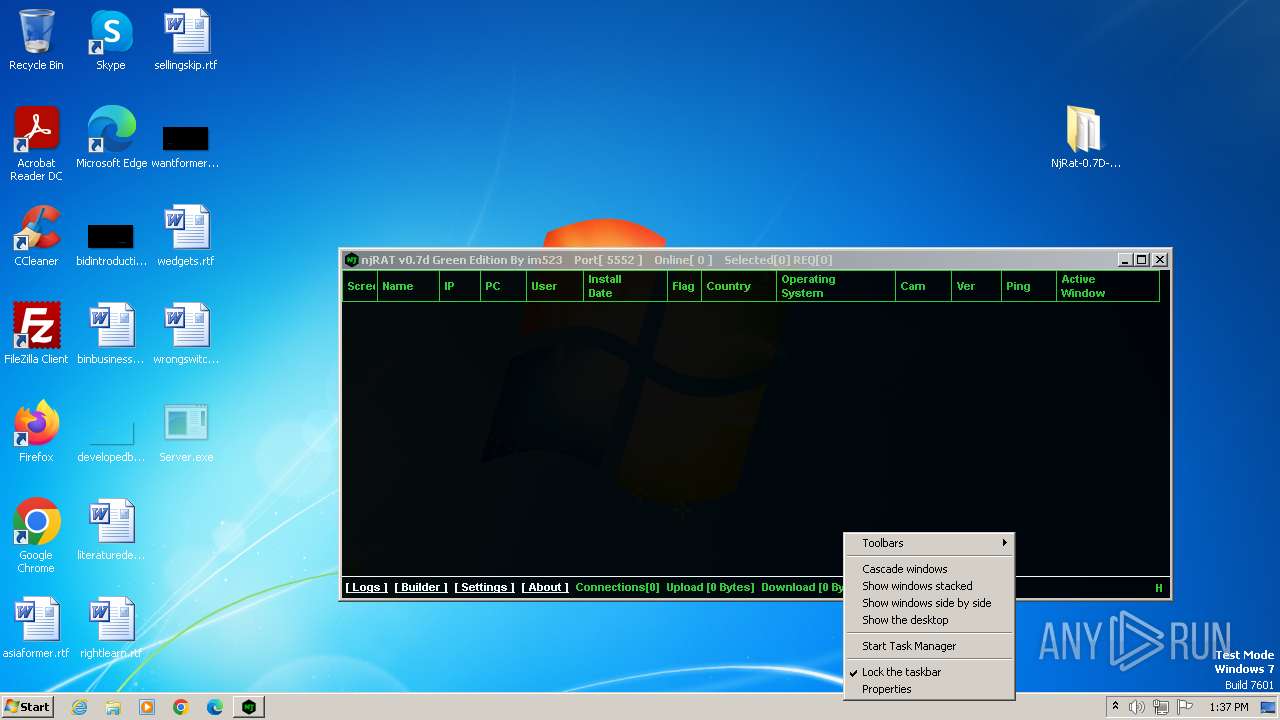Select the literaturede document icon
Viewport: 1280px width, 720px height.
point(111,529)
